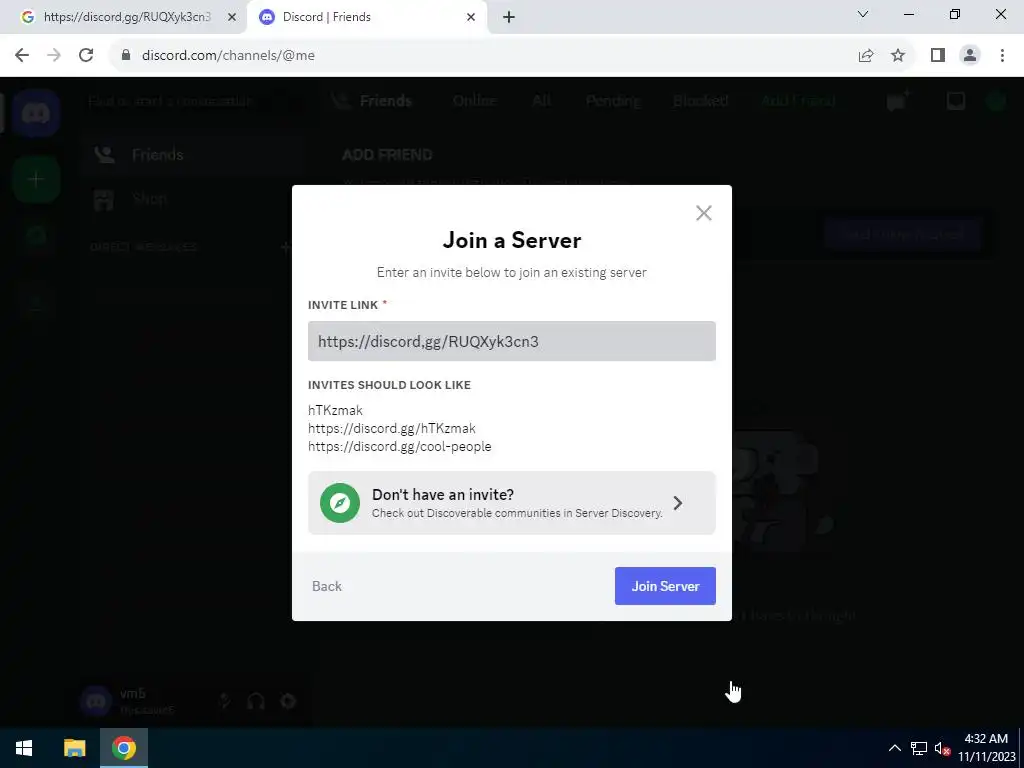
Task: Expand the Don't have an invite chevron
Action: [x=678, y=503]
